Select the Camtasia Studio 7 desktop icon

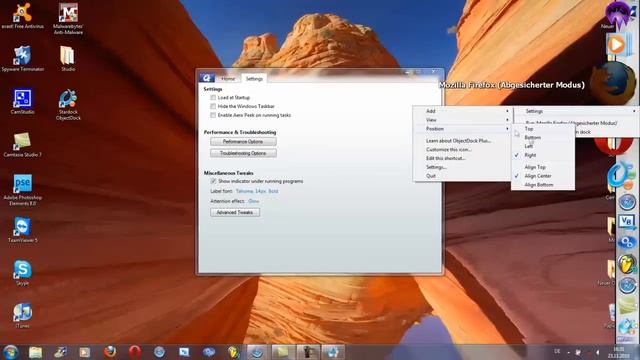(22, 144)
